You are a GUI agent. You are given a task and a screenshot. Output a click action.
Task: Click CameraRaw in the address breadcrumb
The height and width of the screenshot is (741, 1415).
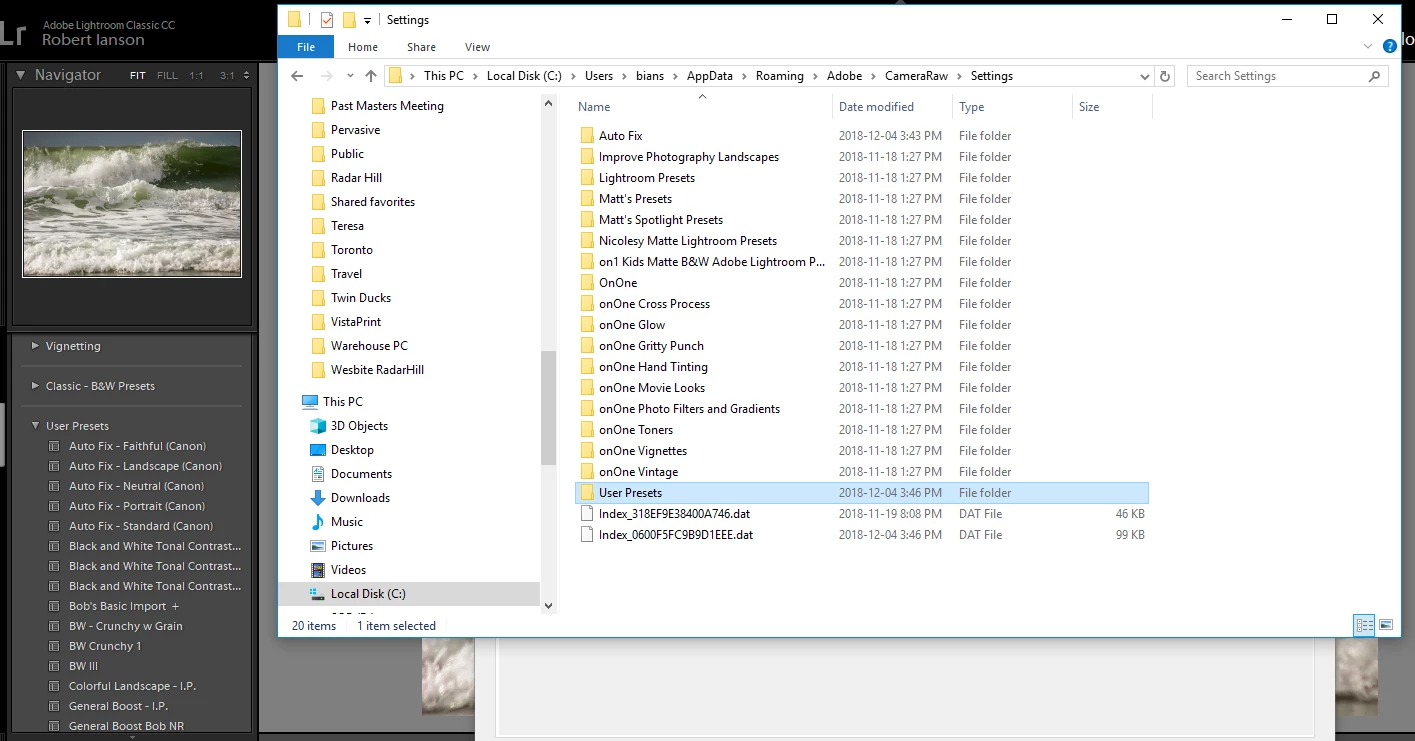pos(916,76)
